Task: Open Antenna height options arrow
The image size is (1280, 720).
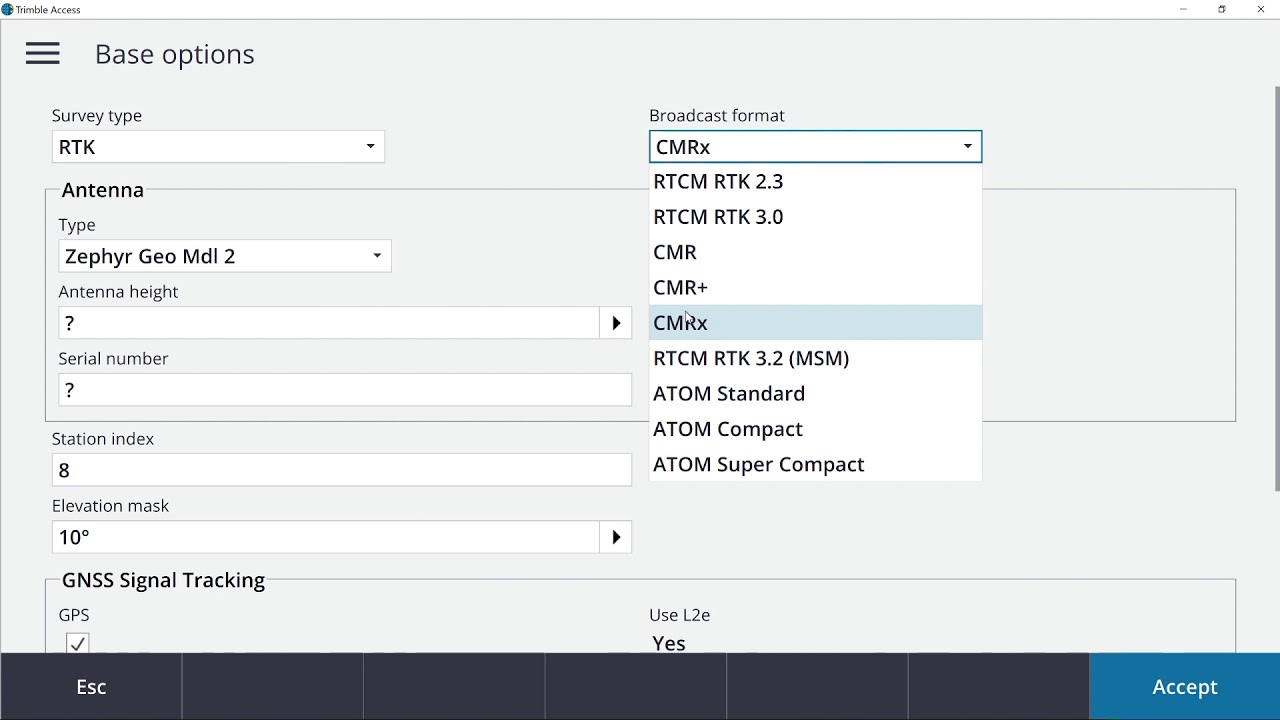Action: coord(616,323)
